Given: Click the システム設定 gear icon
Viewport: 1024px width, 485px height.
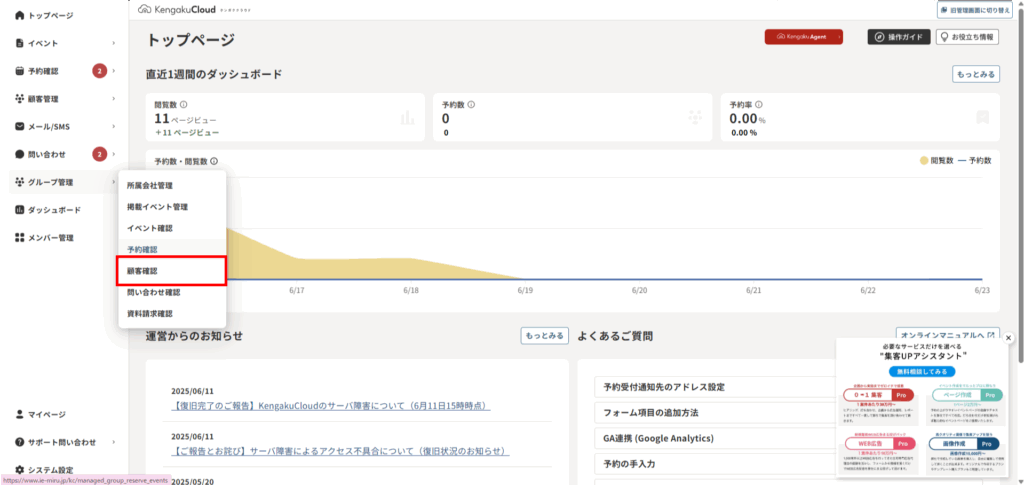Looking at the screenshot, I should 20,470.
